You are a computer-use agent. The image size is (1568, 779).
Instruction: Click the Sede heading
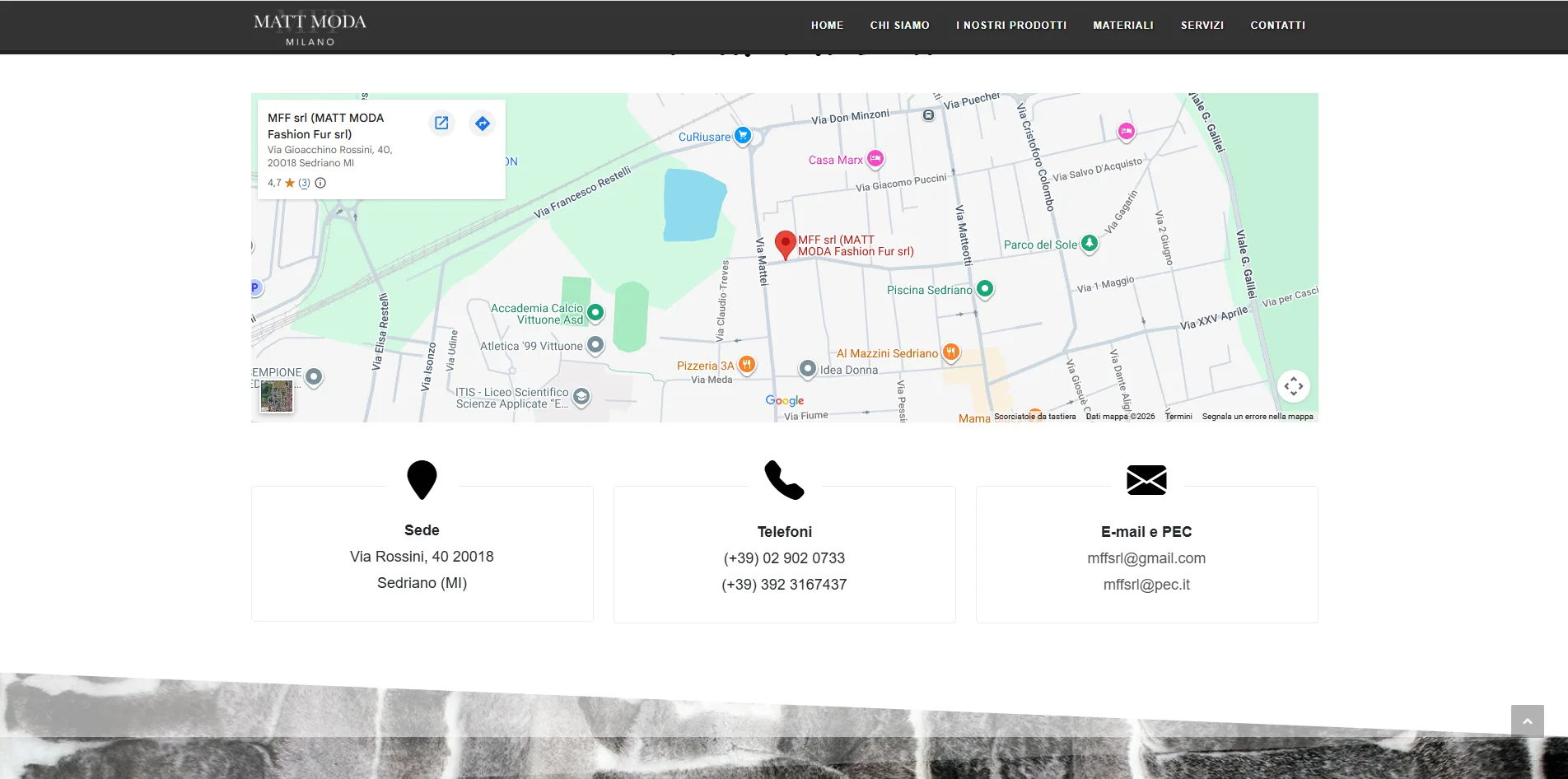pyautogui.click(x=422, y=530)
